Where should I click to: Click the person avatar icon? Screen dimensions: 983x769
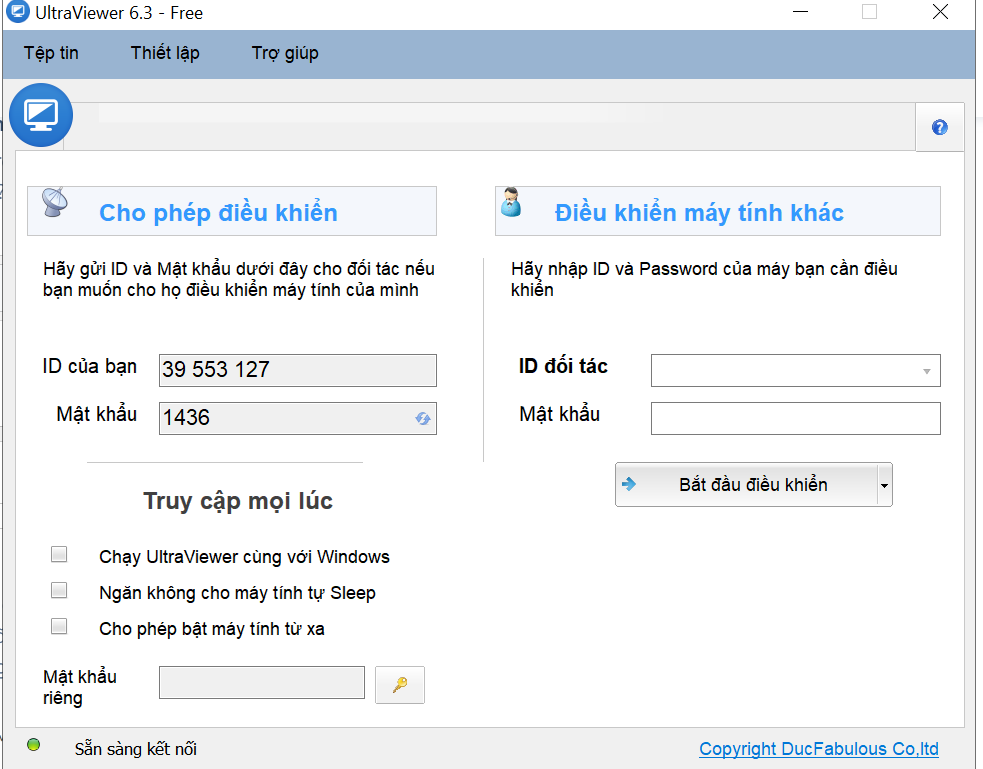tap(512, 202)
